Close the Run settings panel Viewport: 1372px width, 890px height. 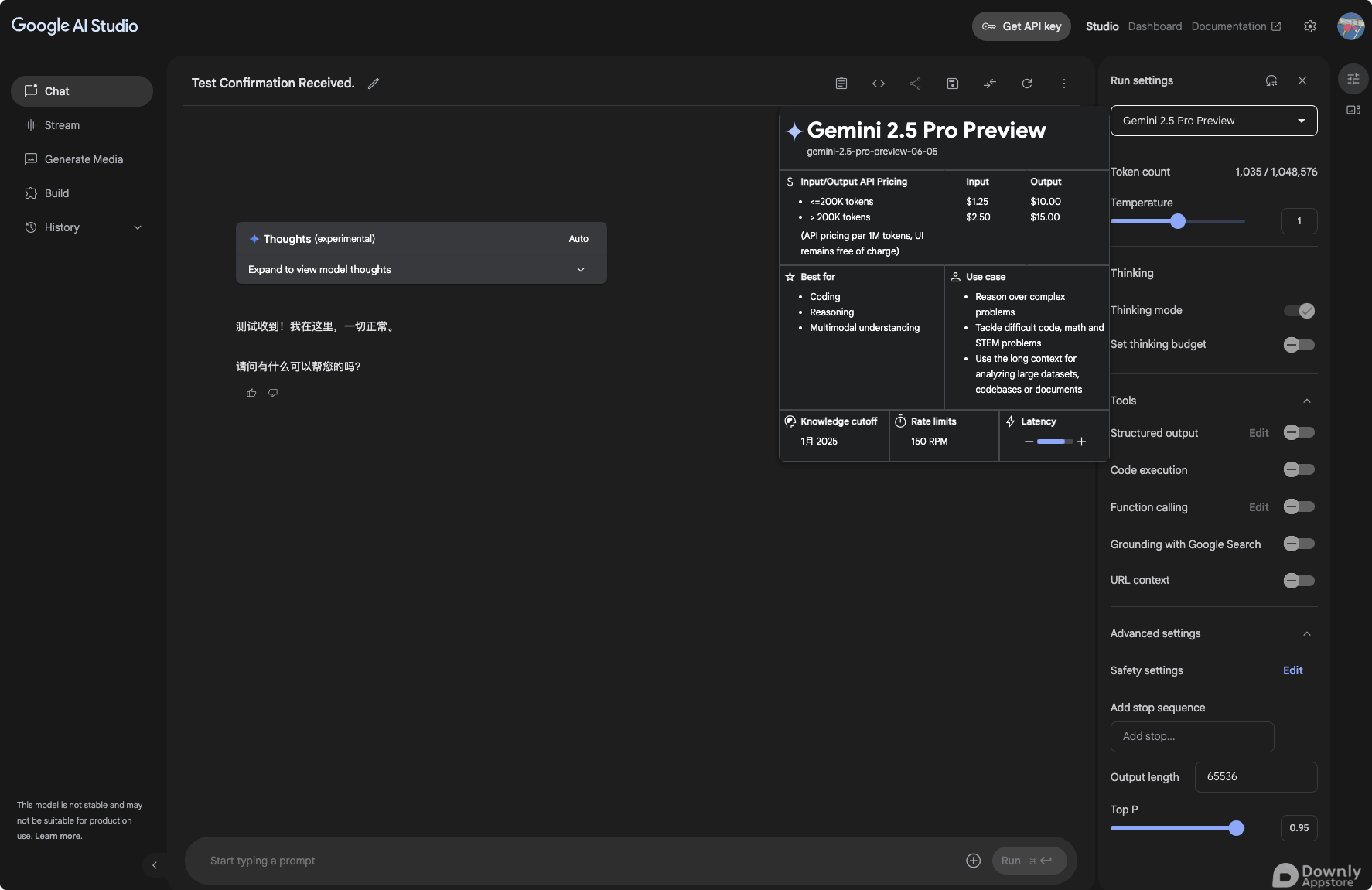[x=1302, y=80]
